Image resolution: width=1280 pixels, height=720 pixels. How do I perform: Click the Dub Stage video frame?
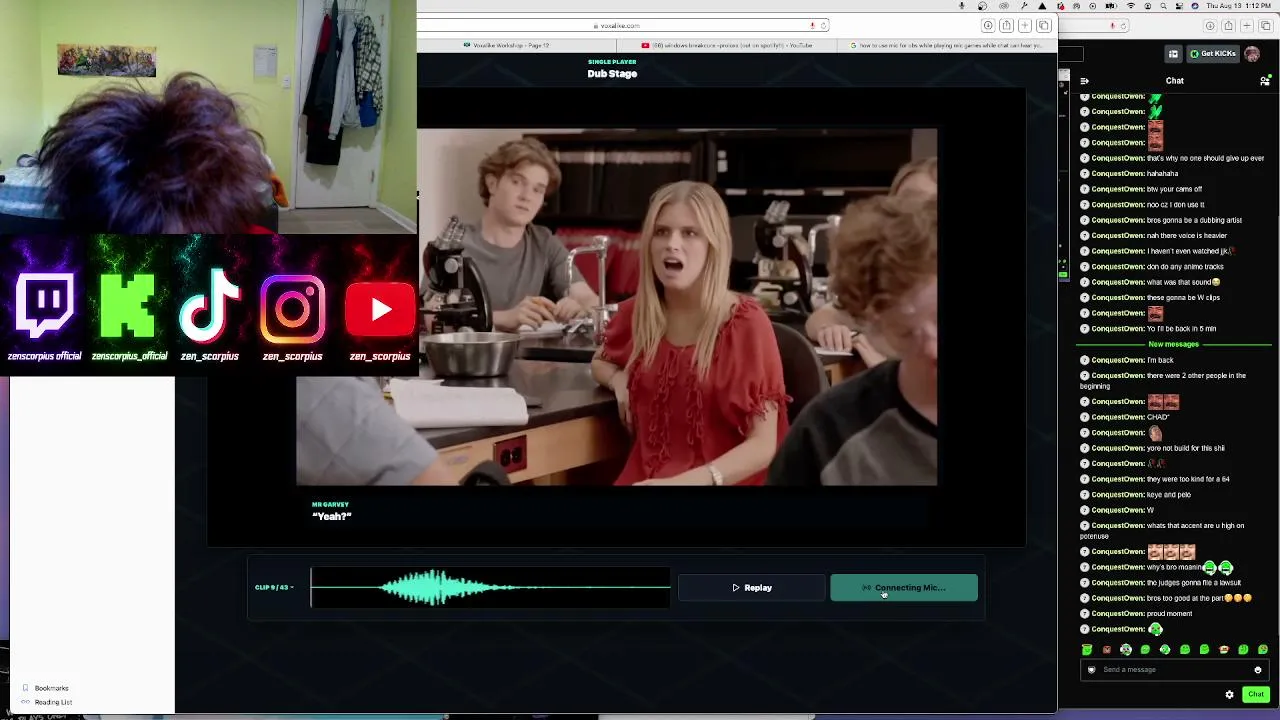[616, 306]
